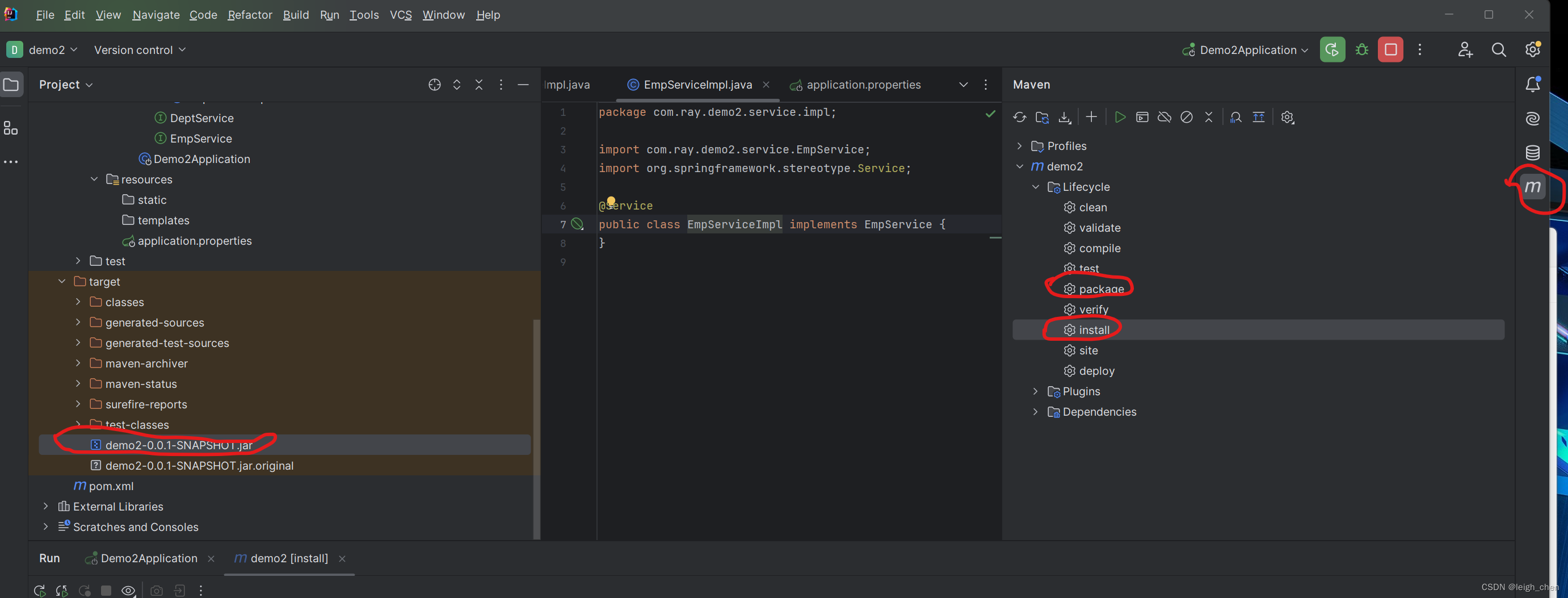Show hidden editor tabs dropdown arrow

[963, 85]
